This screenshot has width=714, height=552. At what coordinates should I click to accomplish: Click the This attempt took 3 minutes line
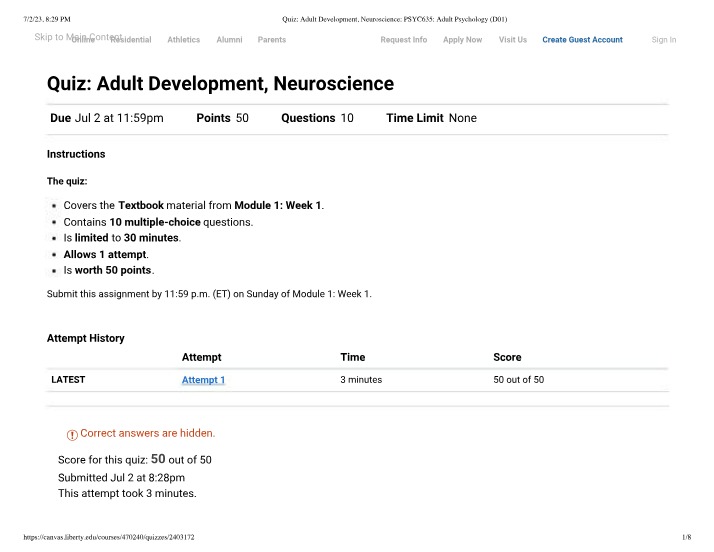(x=127, y=493)
